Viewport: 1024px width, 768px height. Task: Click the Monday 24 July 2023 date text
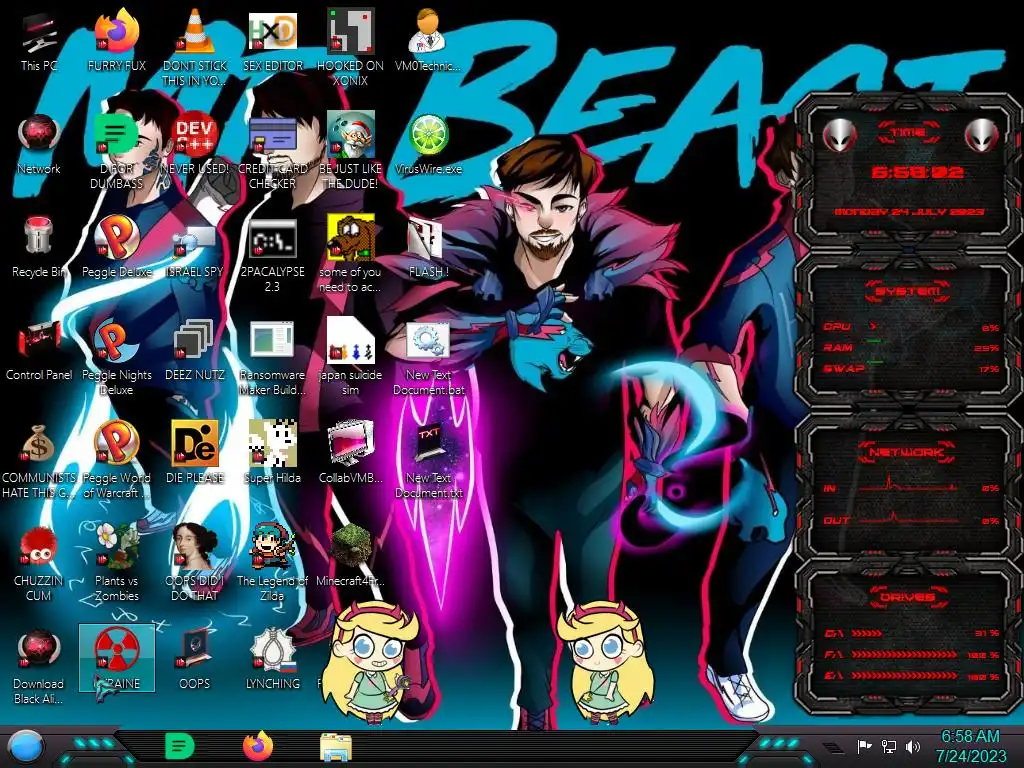[909, 212]
